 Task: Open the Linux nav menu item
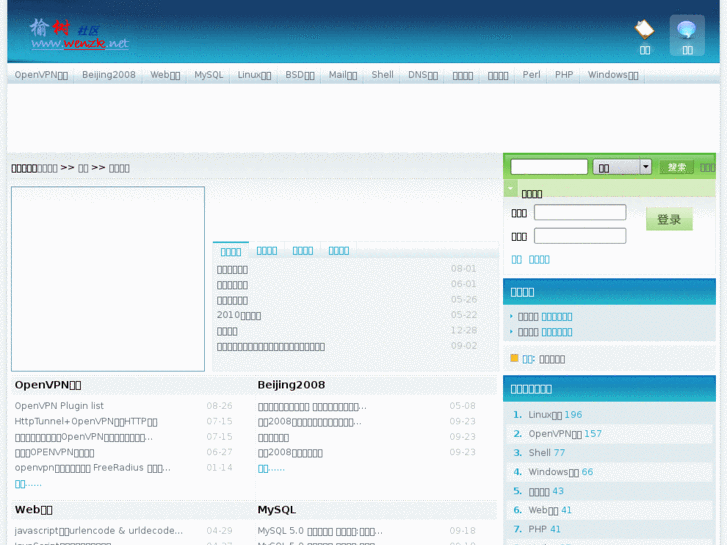coord(254,75)
